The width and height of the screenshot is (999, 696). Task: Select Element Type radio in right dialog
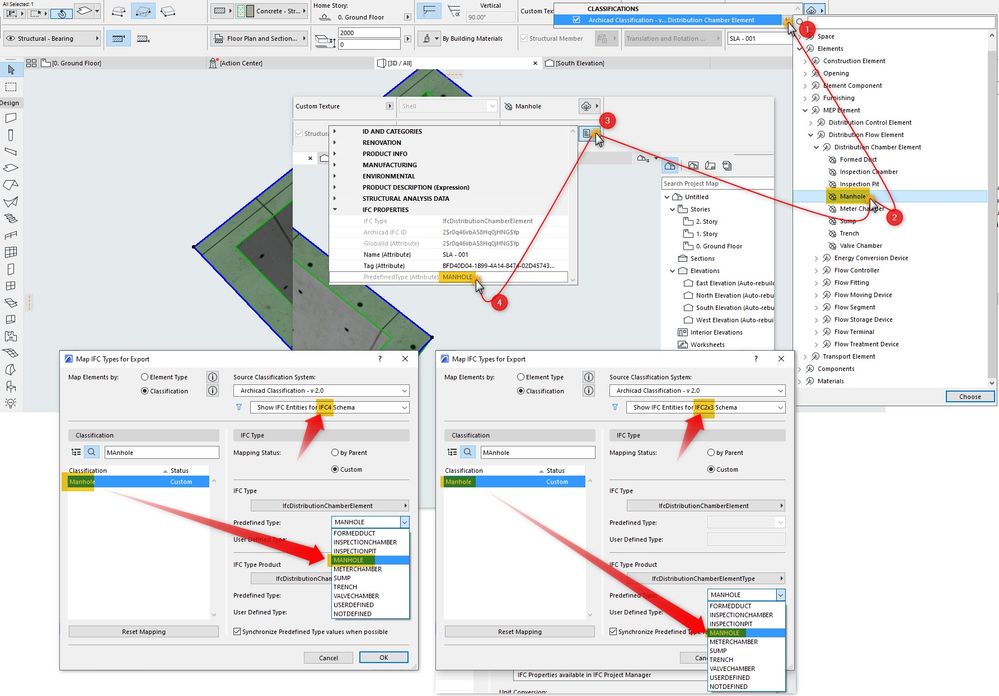pos(521,377)
